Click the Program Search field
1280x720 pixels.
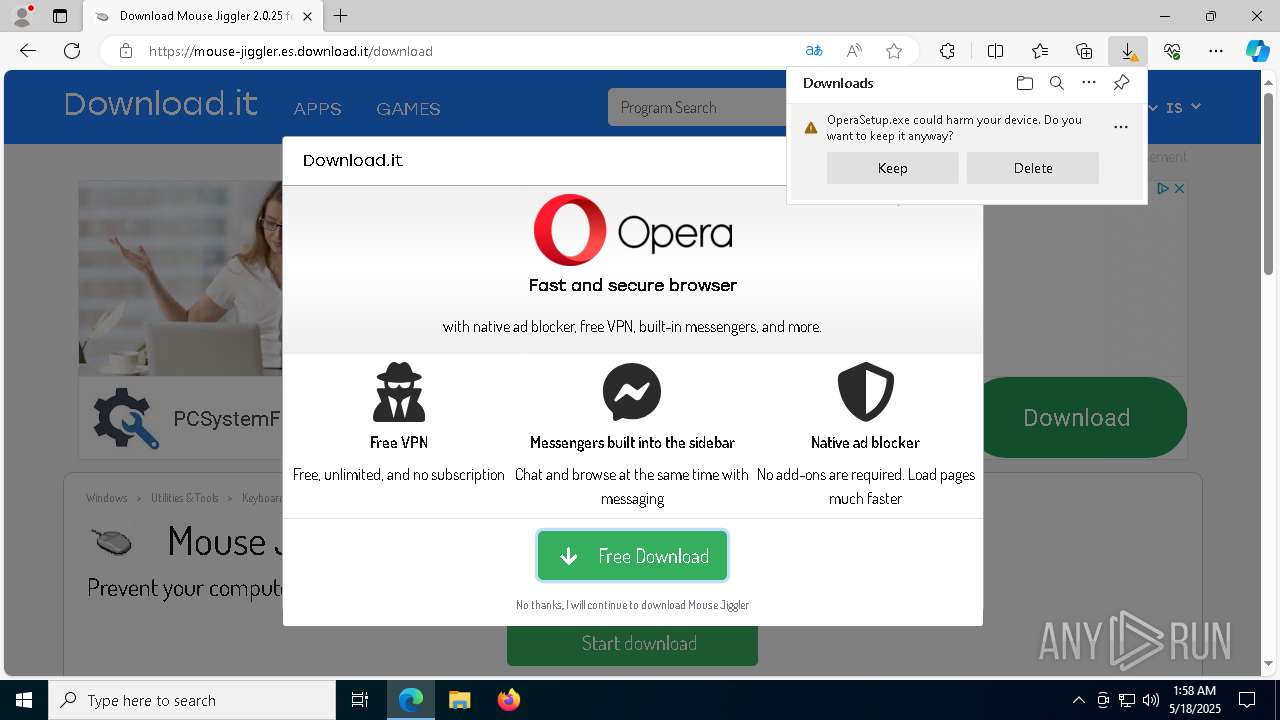[x=698, y=107]
